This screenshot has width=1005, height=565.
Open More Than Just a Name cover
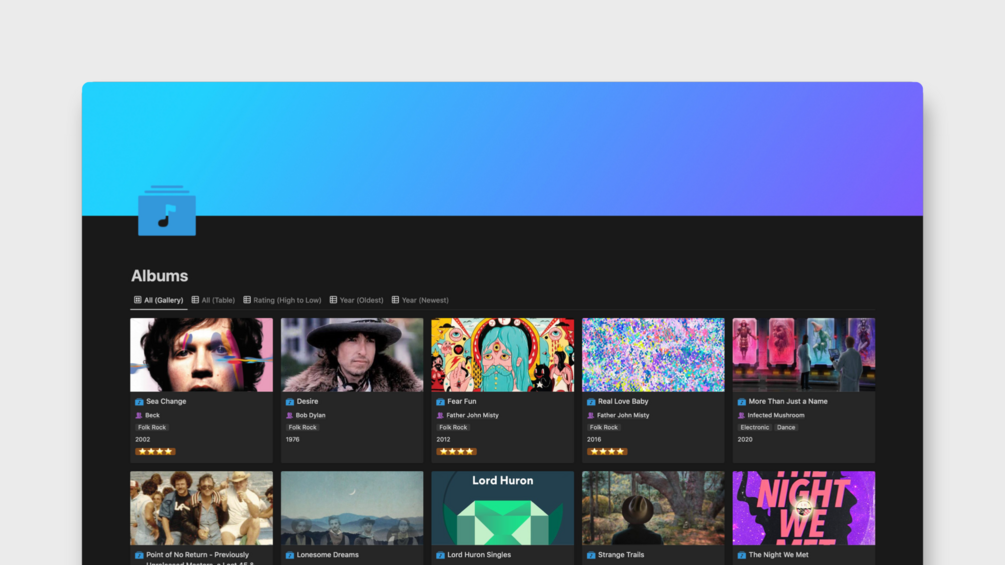coord(804,355)
